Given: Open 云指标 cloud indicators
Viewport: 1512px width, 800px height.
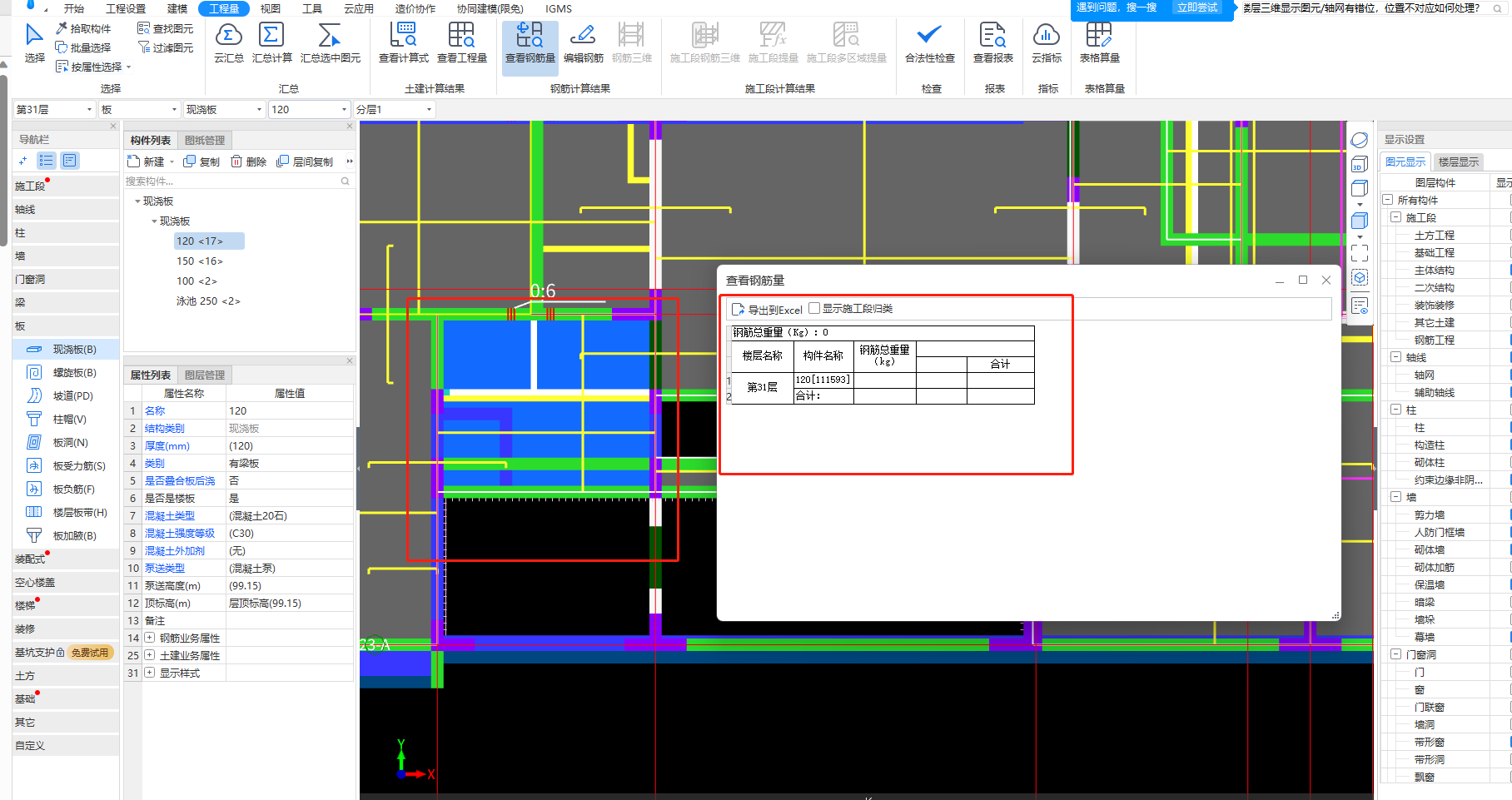Looking at the screenshot, I should (x=1047, y=43).
